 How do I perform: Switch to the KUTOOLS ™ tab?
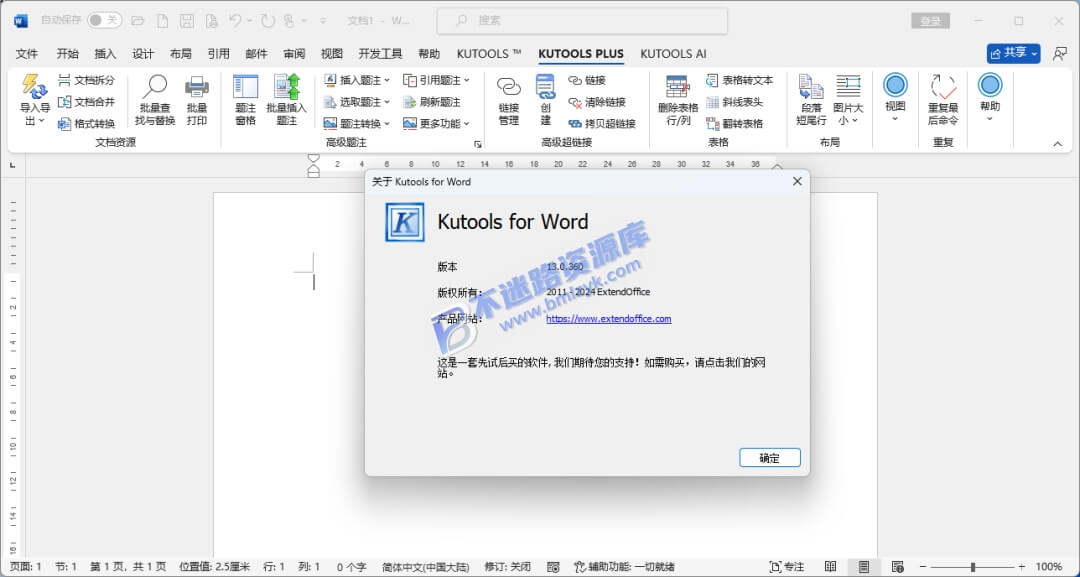489,54
